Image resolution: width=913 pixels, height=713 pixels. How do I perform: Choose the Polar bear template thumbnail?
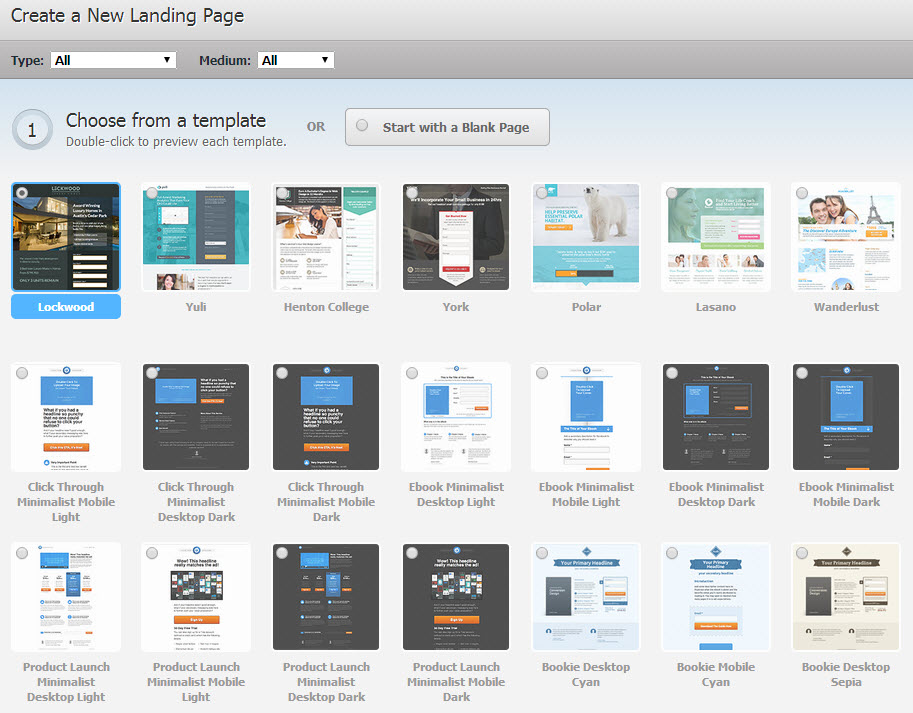pos(586,237)
